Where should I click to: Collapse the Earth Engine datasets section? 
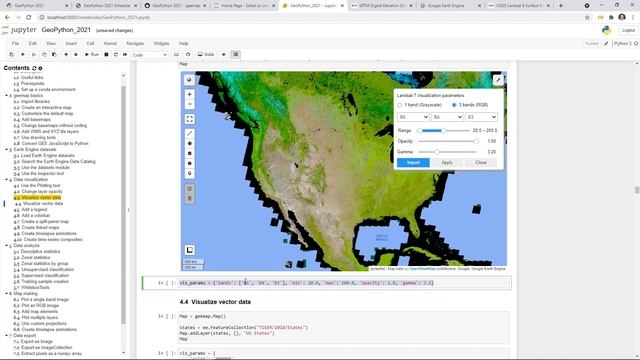click(7, 149)
